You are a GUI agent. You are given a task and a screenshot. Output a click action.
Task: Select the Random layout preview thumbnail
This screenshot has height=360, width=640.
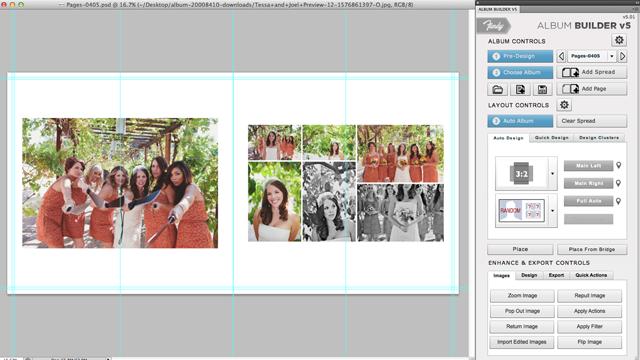[521, 211]
